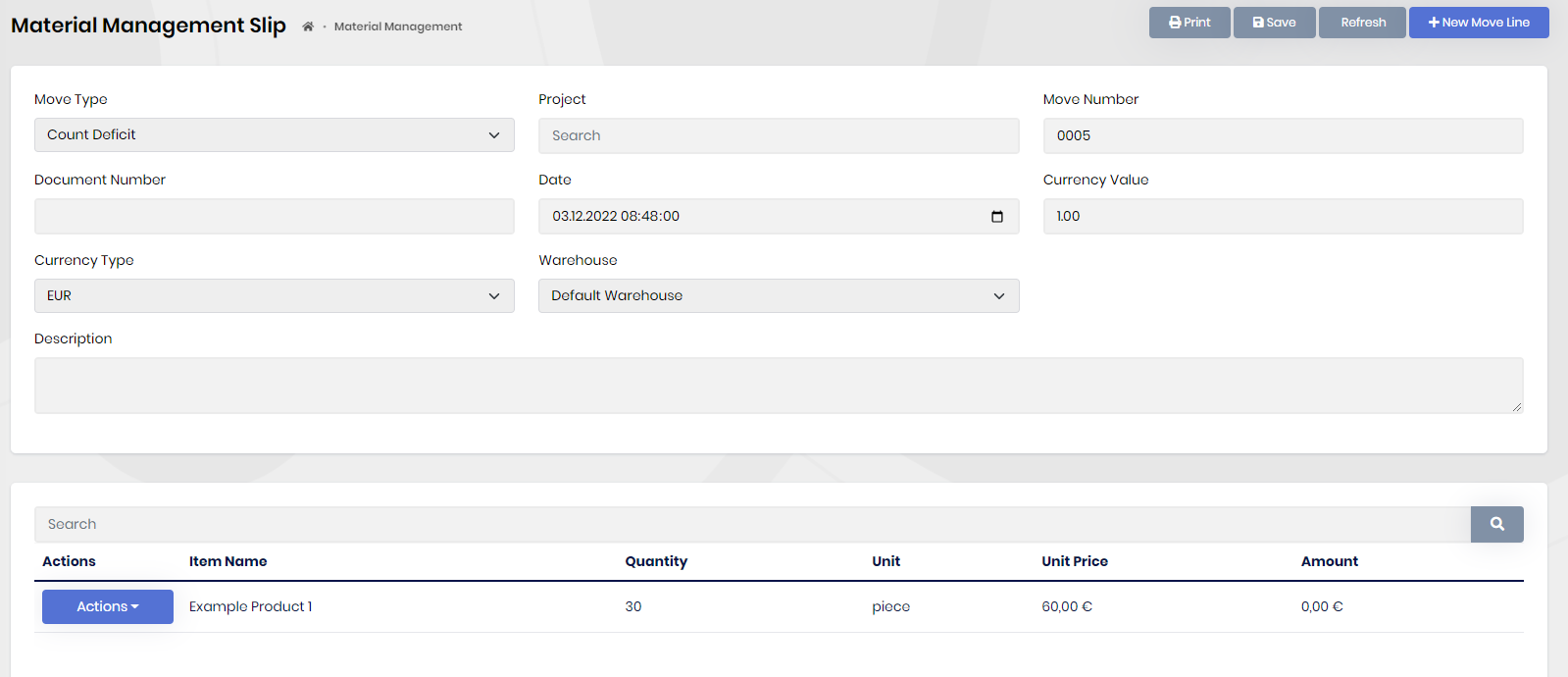Open the Material Management breadcrumb link
Screen dimensions: 1568x677
point(398,26)
